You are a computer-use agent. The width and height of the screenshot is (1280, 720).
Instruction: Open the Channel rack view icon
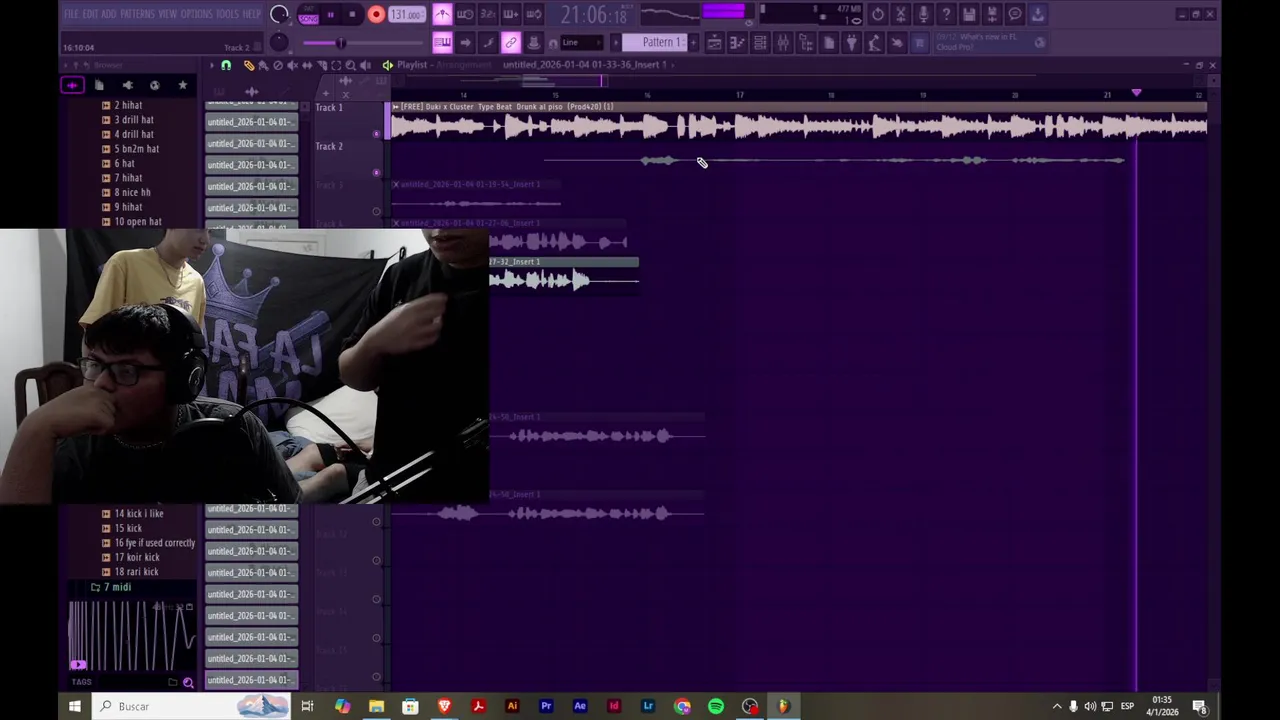760,42
